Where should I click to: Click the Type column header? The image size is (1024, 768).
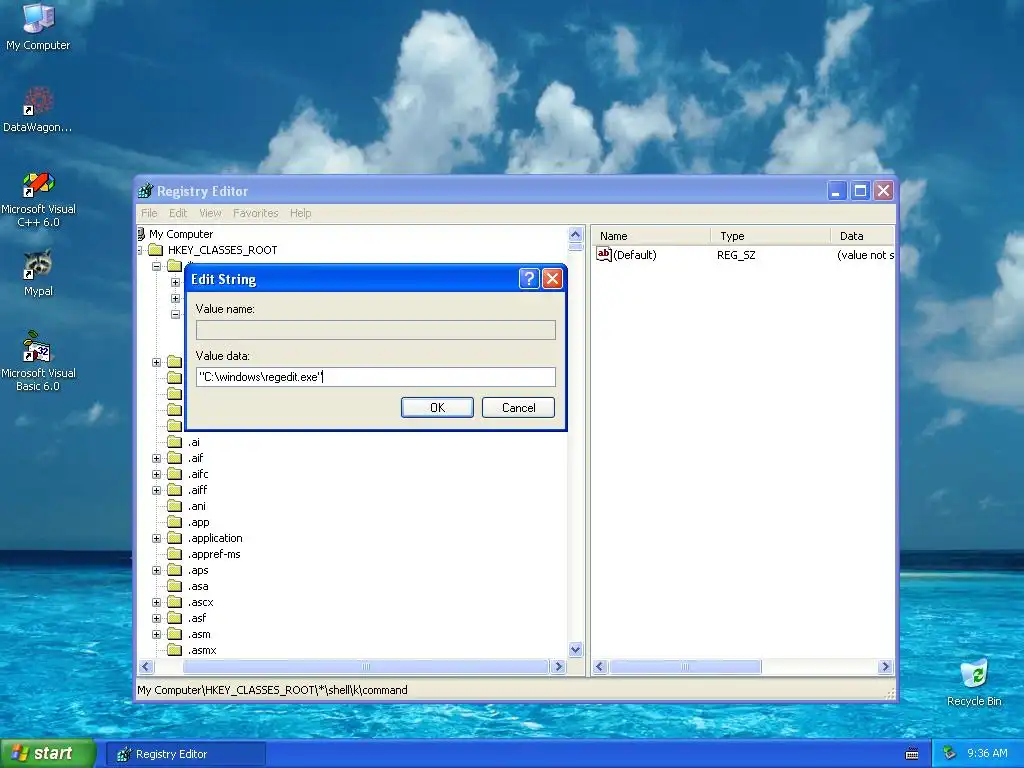[x=771, y=236]
